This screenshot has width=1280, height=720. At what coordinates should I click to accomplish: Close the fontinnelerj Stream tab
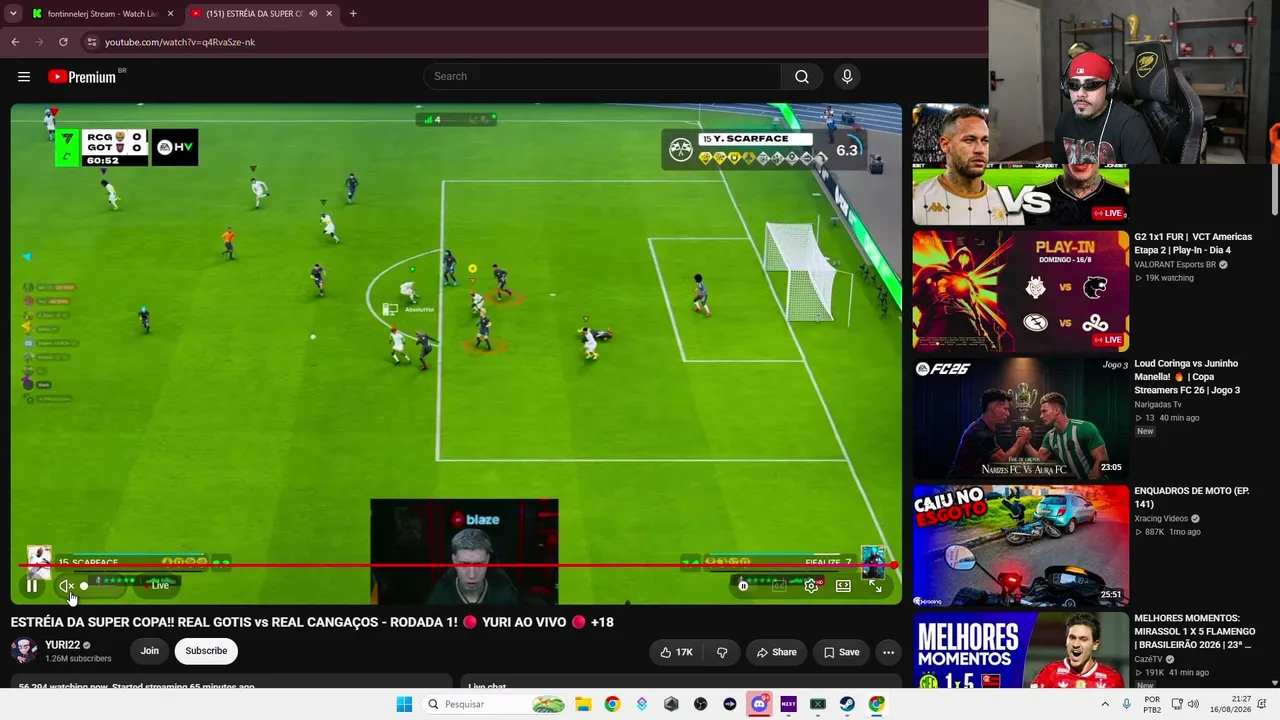click(x=170, y=14)
